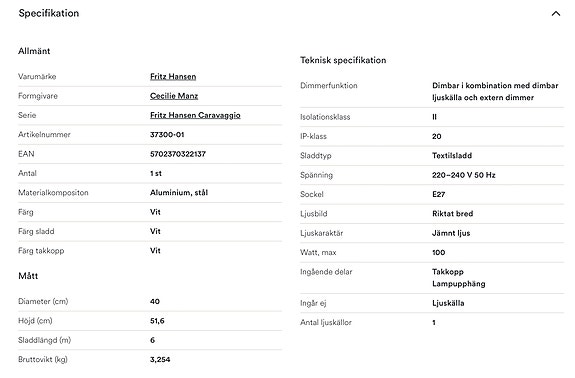The width and height of the screenshot is (575, 378).
Task: Click the Teknisk specifikation heading
Action: [343, 60]
